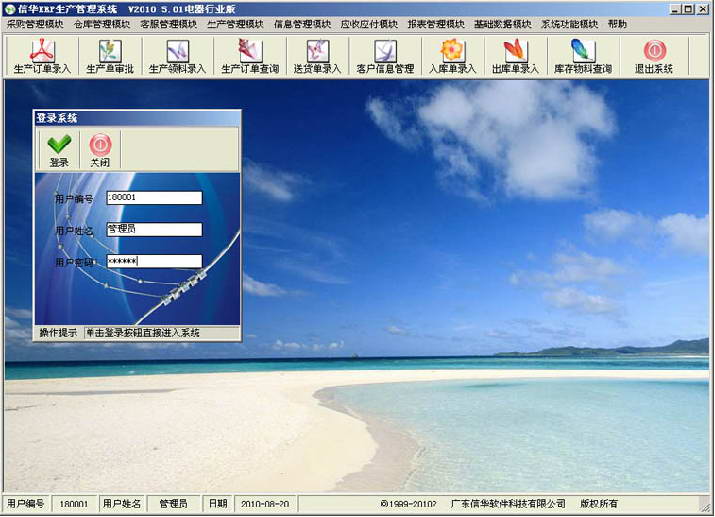Open the 生产订单查询 toolbar icon

click(250, 57)
